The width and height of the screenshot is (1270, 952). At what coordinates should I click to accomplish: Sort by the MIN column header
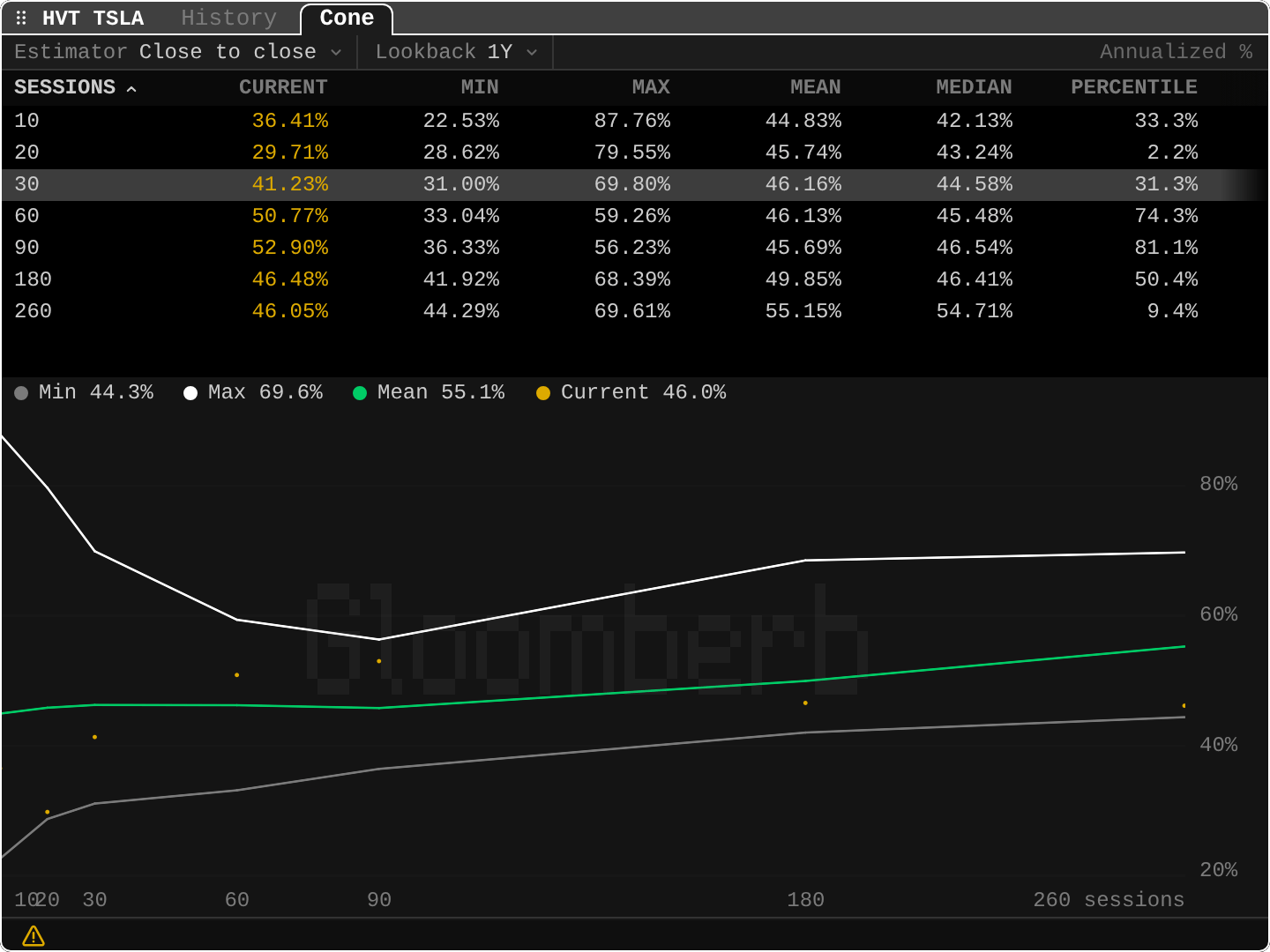(480, 87)
